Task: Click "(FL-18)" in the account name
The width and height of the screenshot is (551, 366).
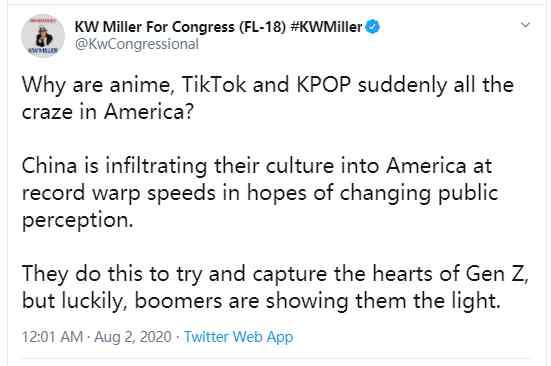Action: click(262, 27)
